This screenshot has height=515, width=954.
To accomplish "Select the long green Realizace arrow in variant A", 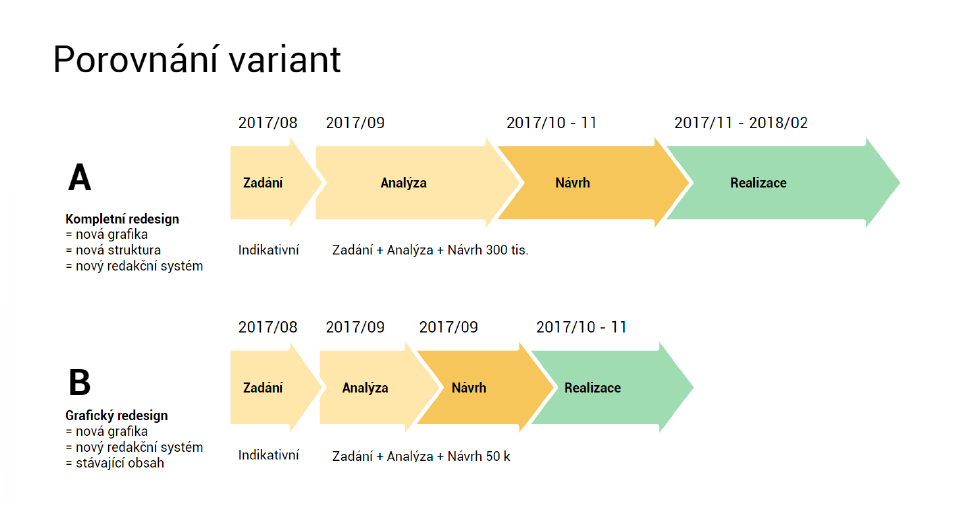I will click(760, 183).
